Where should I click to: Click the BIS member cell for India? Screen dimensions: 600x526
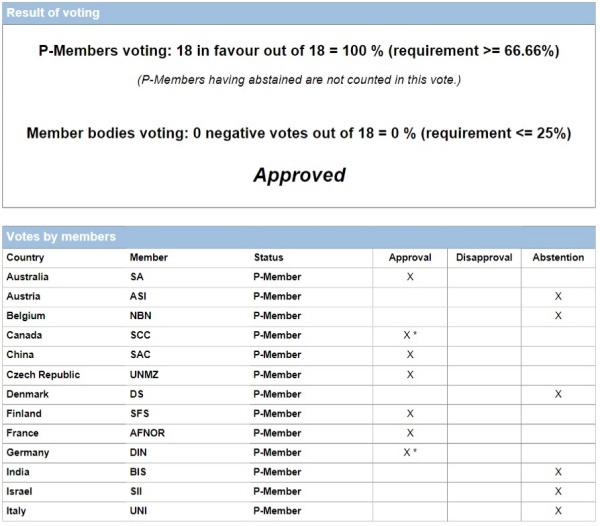(x=139, y=471)
